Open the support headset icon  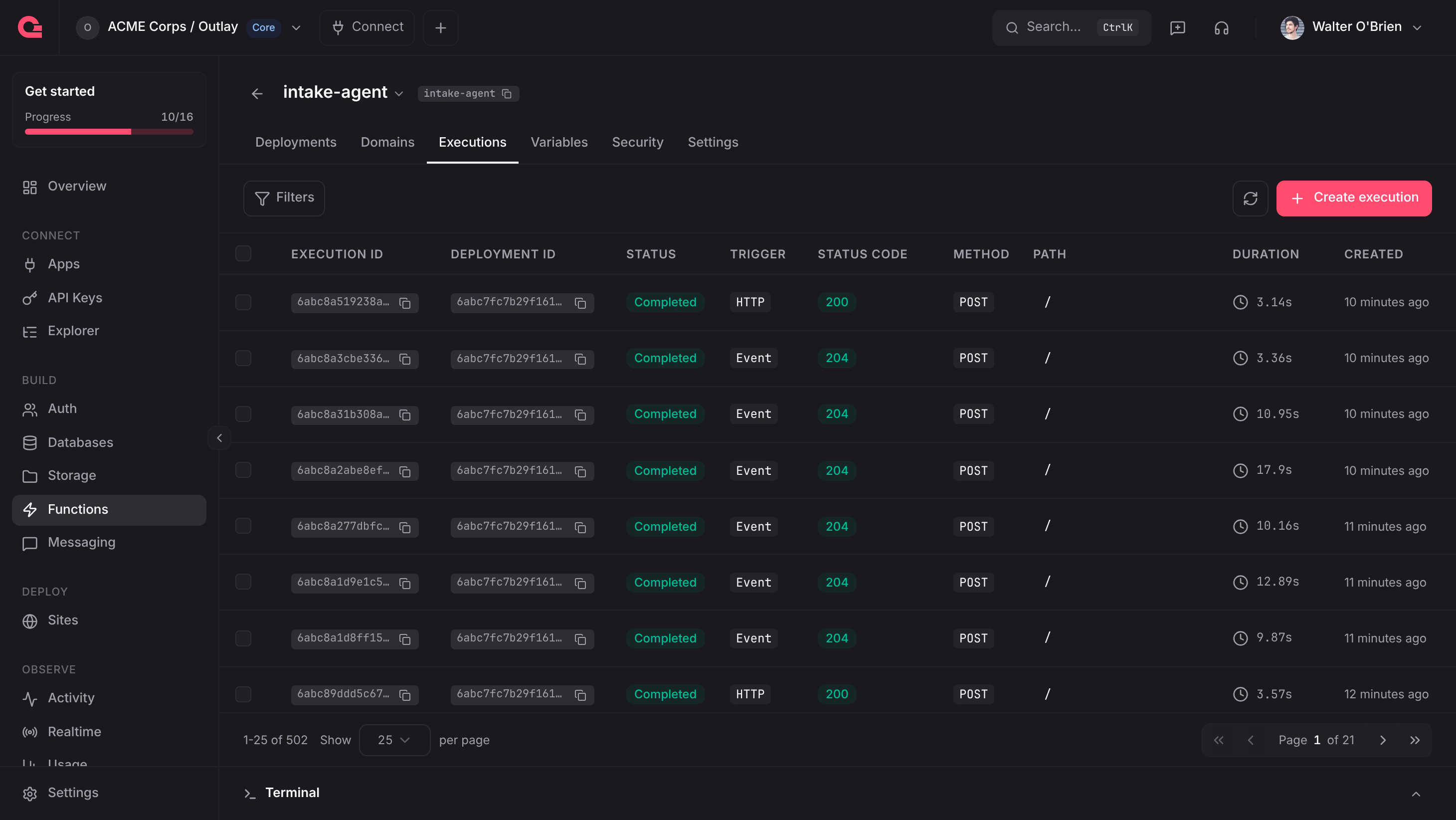pos(1222,27)
